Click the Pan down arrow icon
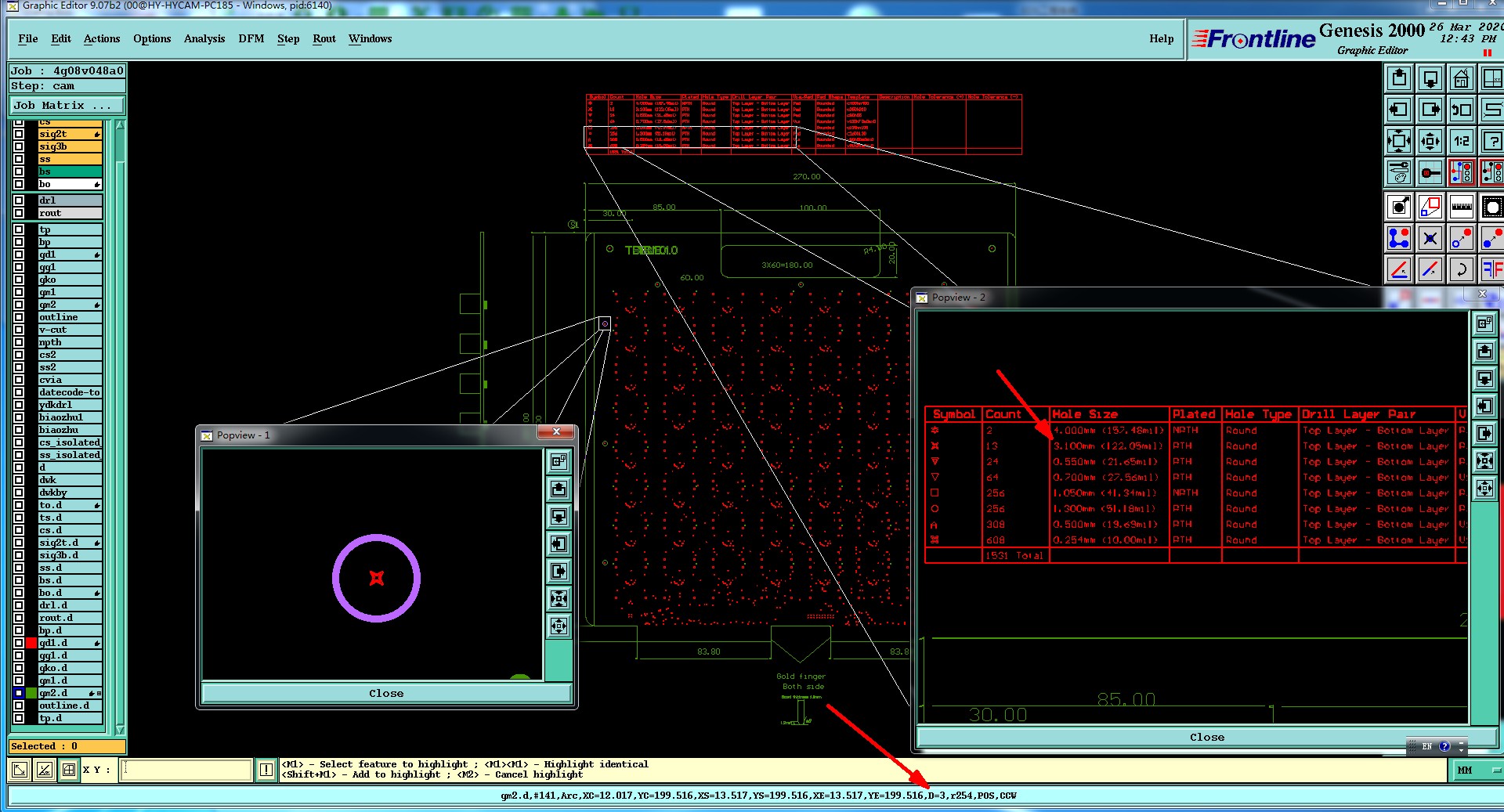 [1430, 78]
